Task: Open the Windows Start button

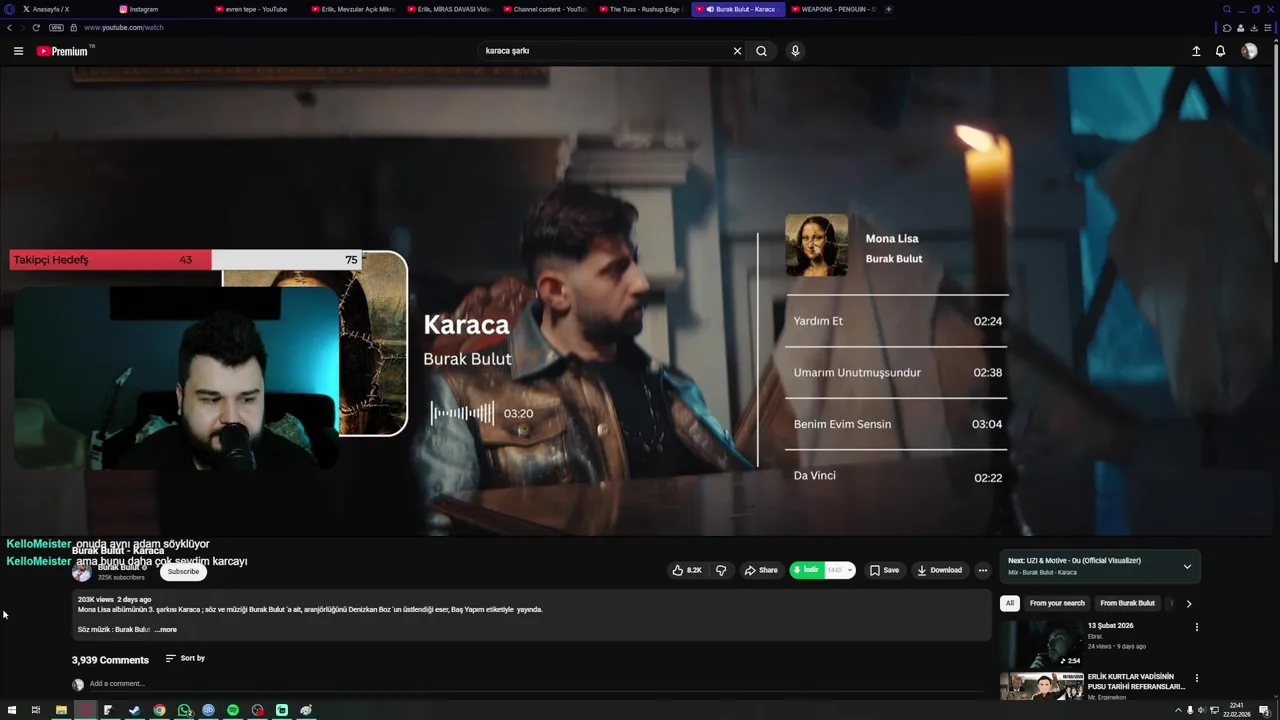Action: (12, 710)
